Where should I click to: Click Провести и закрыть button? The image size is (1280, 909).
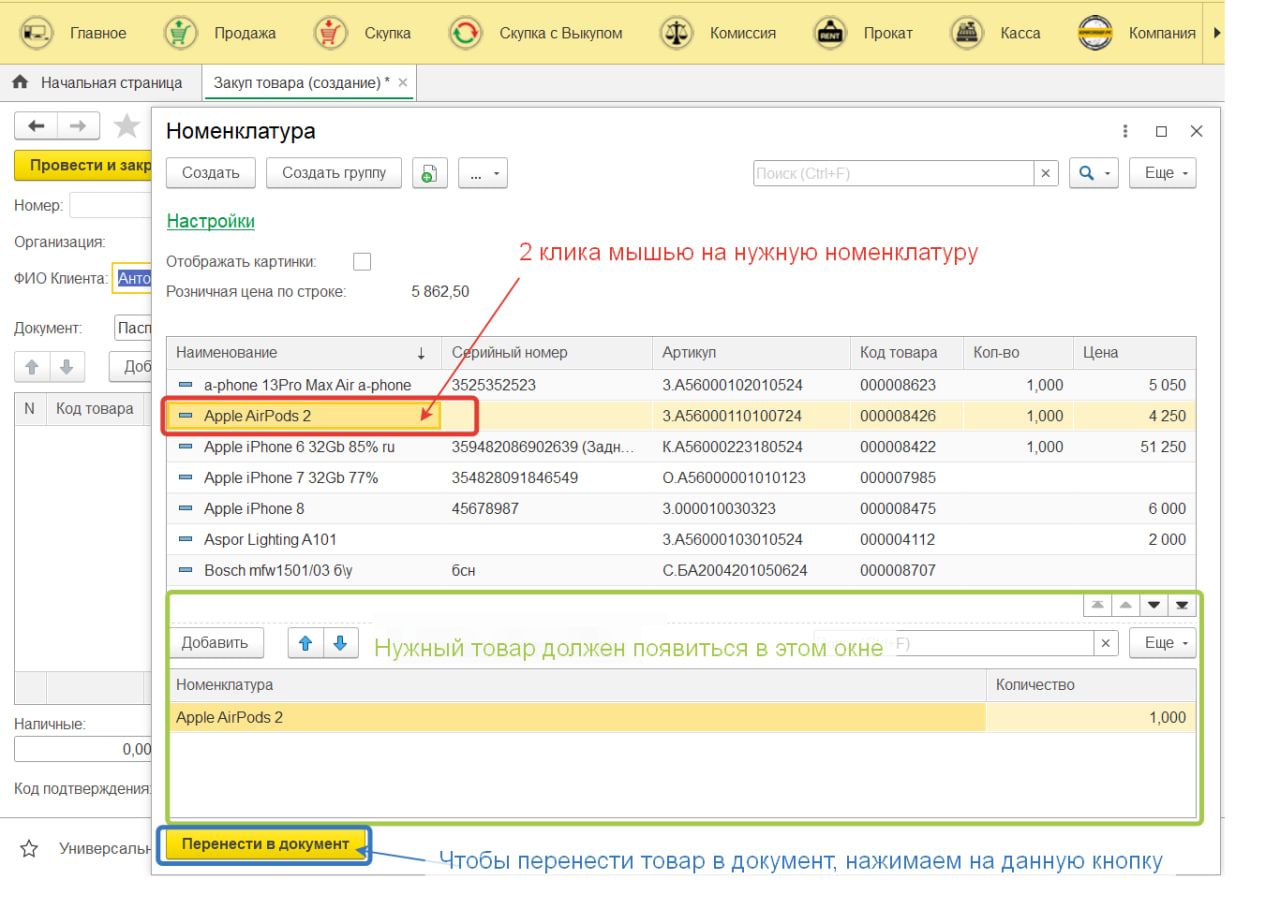coord(83,166)
